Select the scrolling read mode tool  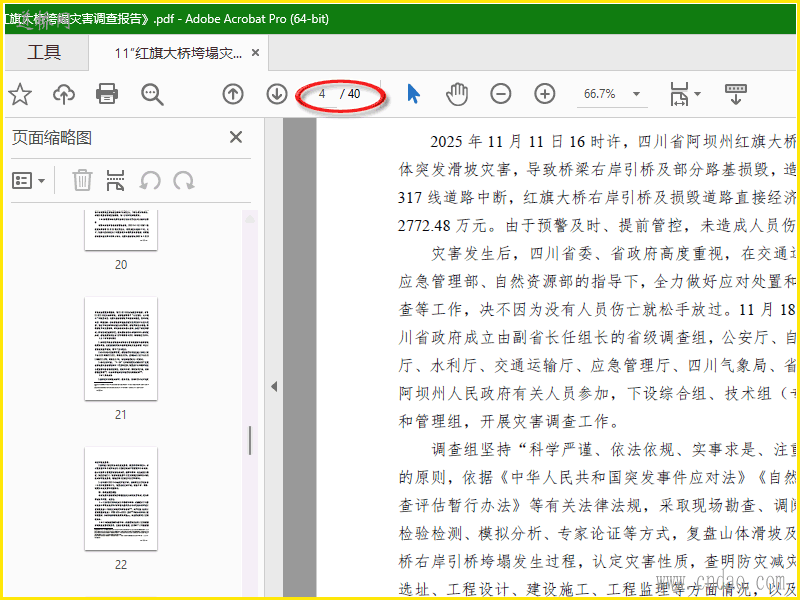[735, 94]
